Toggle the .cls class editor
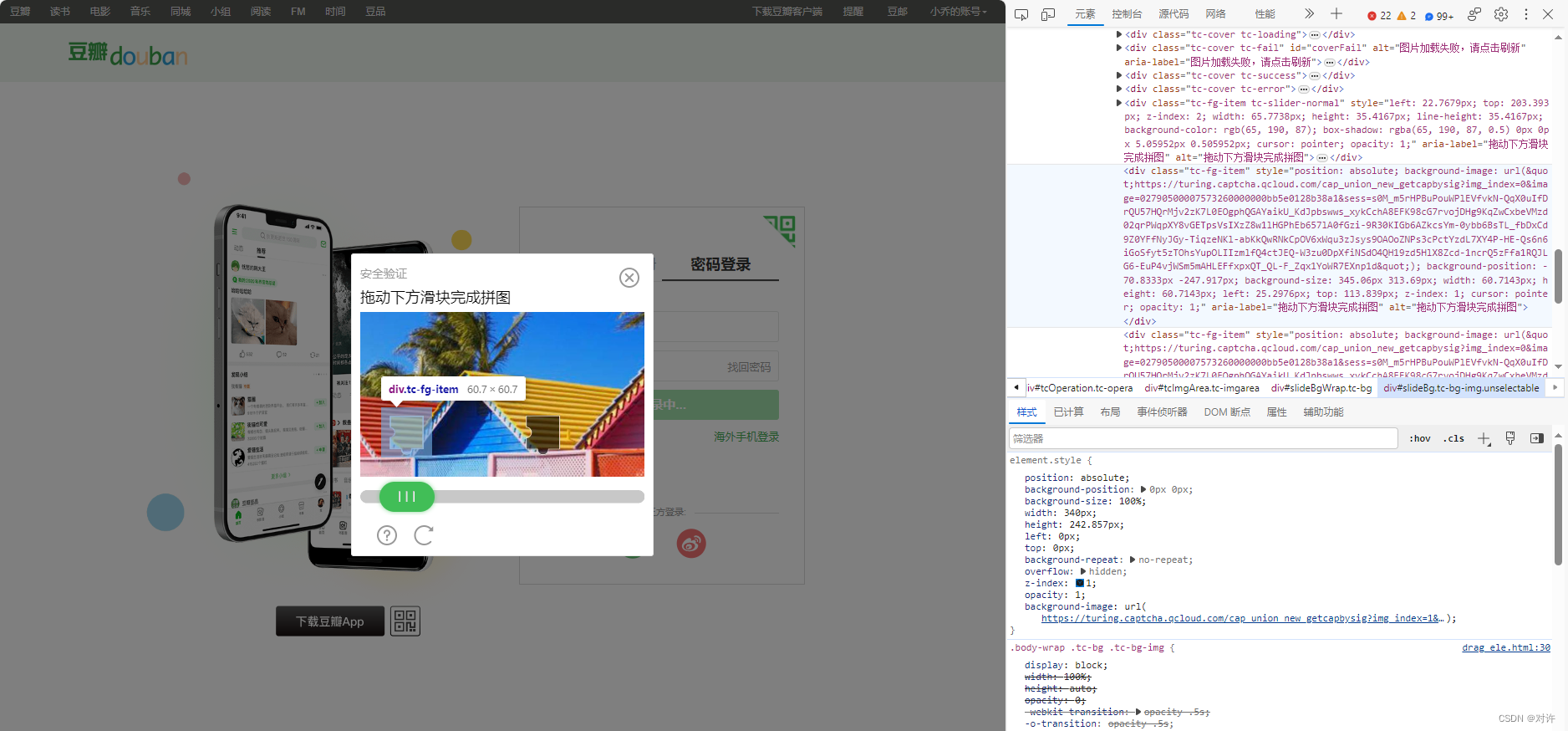The width and height of the screenshot is (1568, 731). click(1453, 438)
